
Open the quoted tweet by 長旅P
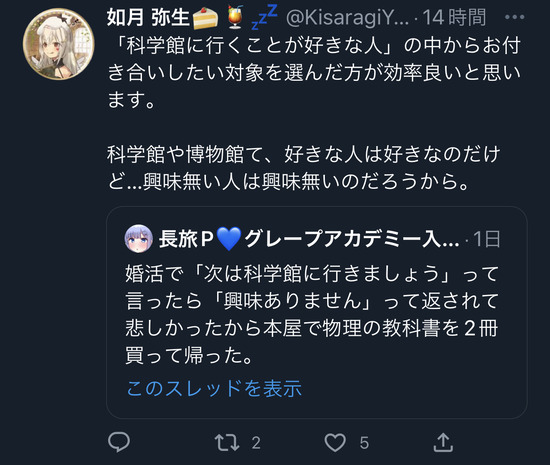tap(317, 312)
